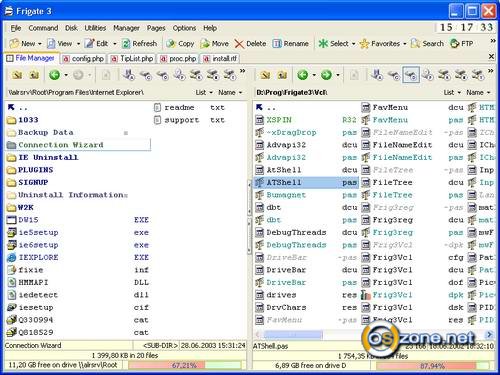The width and height of the screenshot is (500, 375).
Task: Click green forward arrow in right panel
Action: coord(327,75)
